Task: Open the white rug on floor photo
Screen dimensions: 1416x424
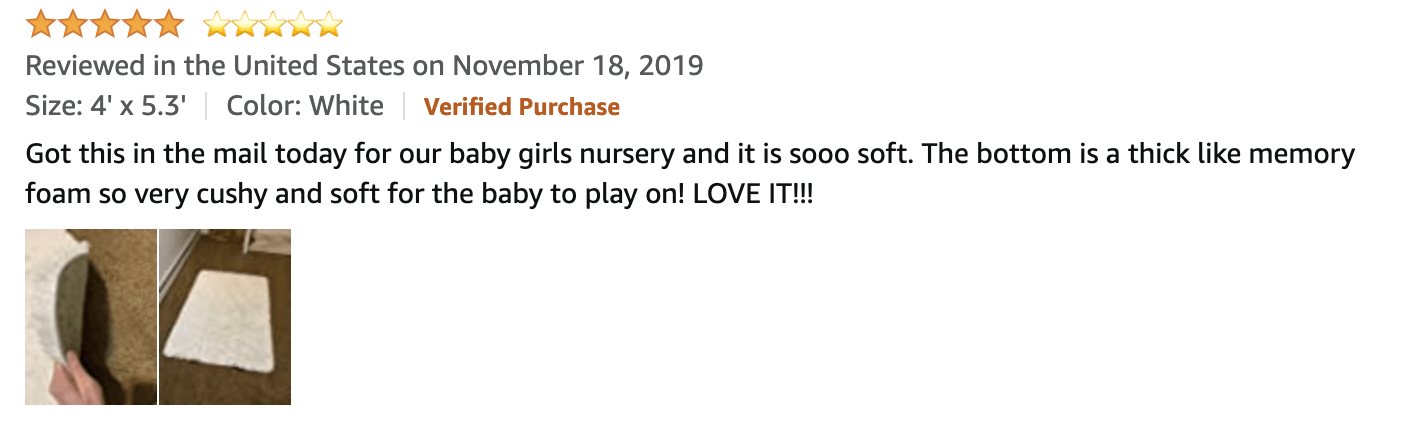Action: point(225,316)
